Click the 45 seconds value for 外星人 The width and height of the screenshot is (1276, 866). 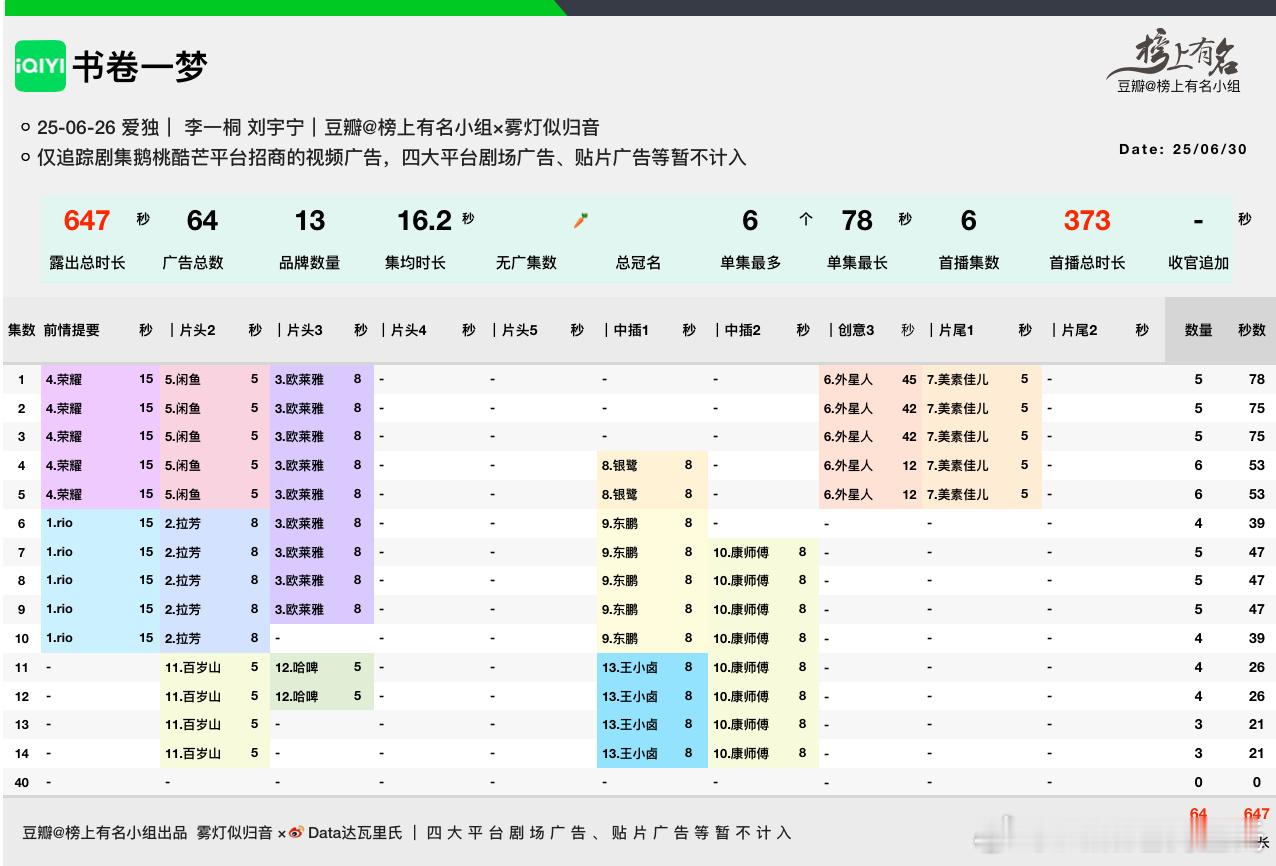[909, 380]
